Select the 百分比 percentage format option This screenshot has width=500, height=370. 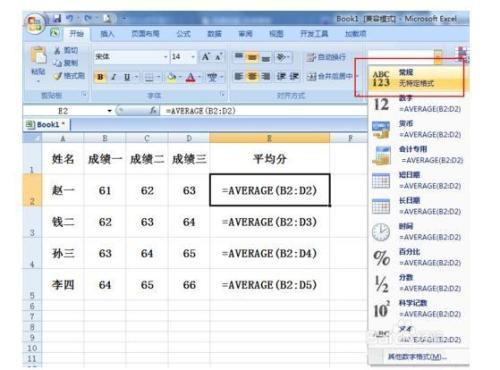coord(418,258)
